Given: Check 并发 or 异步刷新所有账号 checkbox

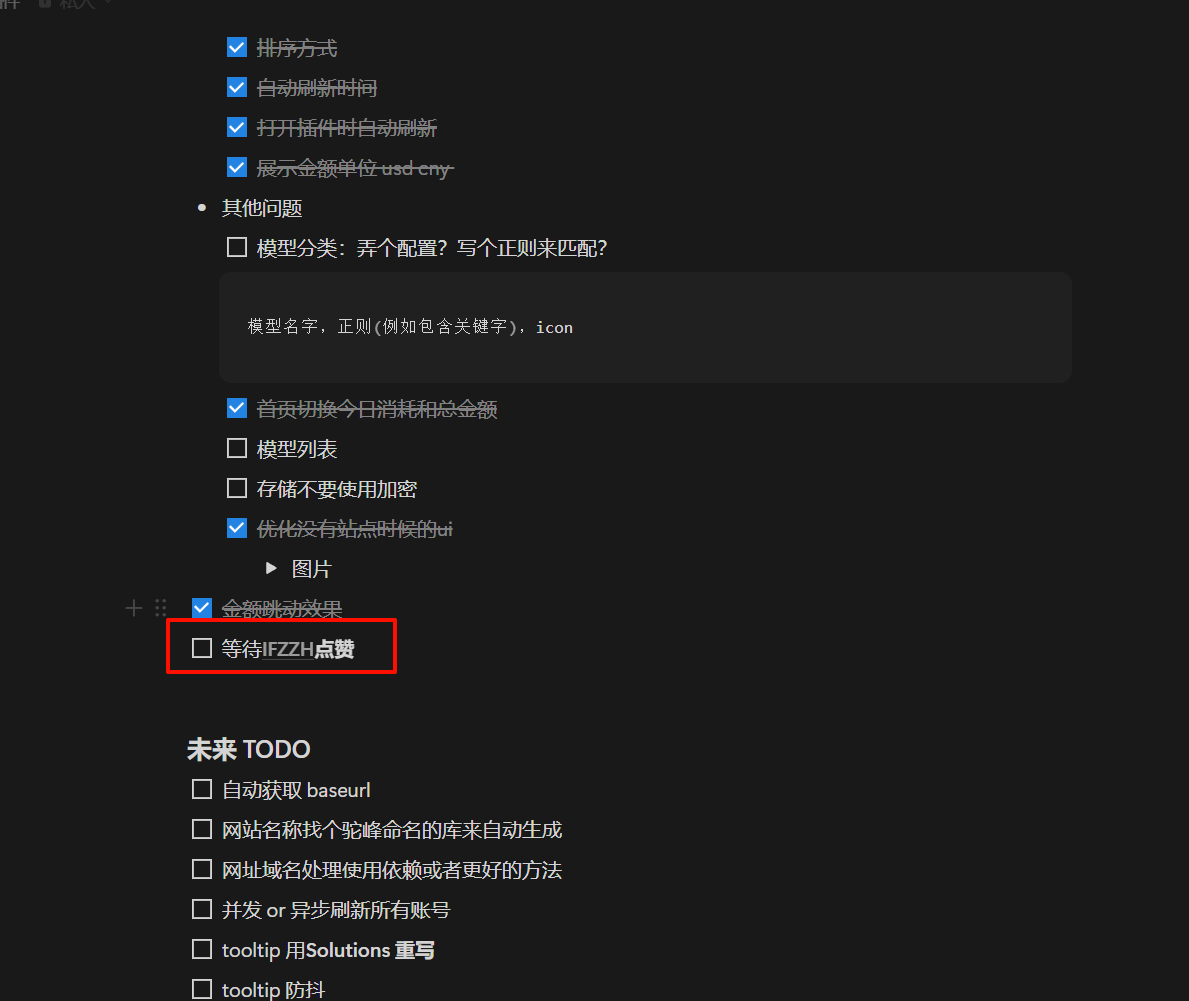Looking at the screenshot, I should pos(202,909).
